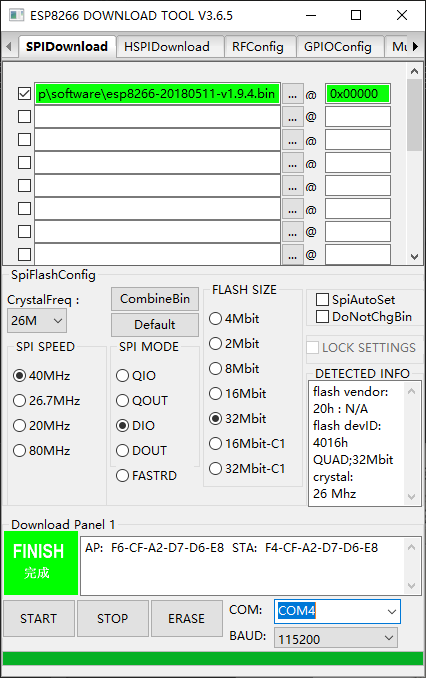Choose 16Mbit flash size

(237, 393)
